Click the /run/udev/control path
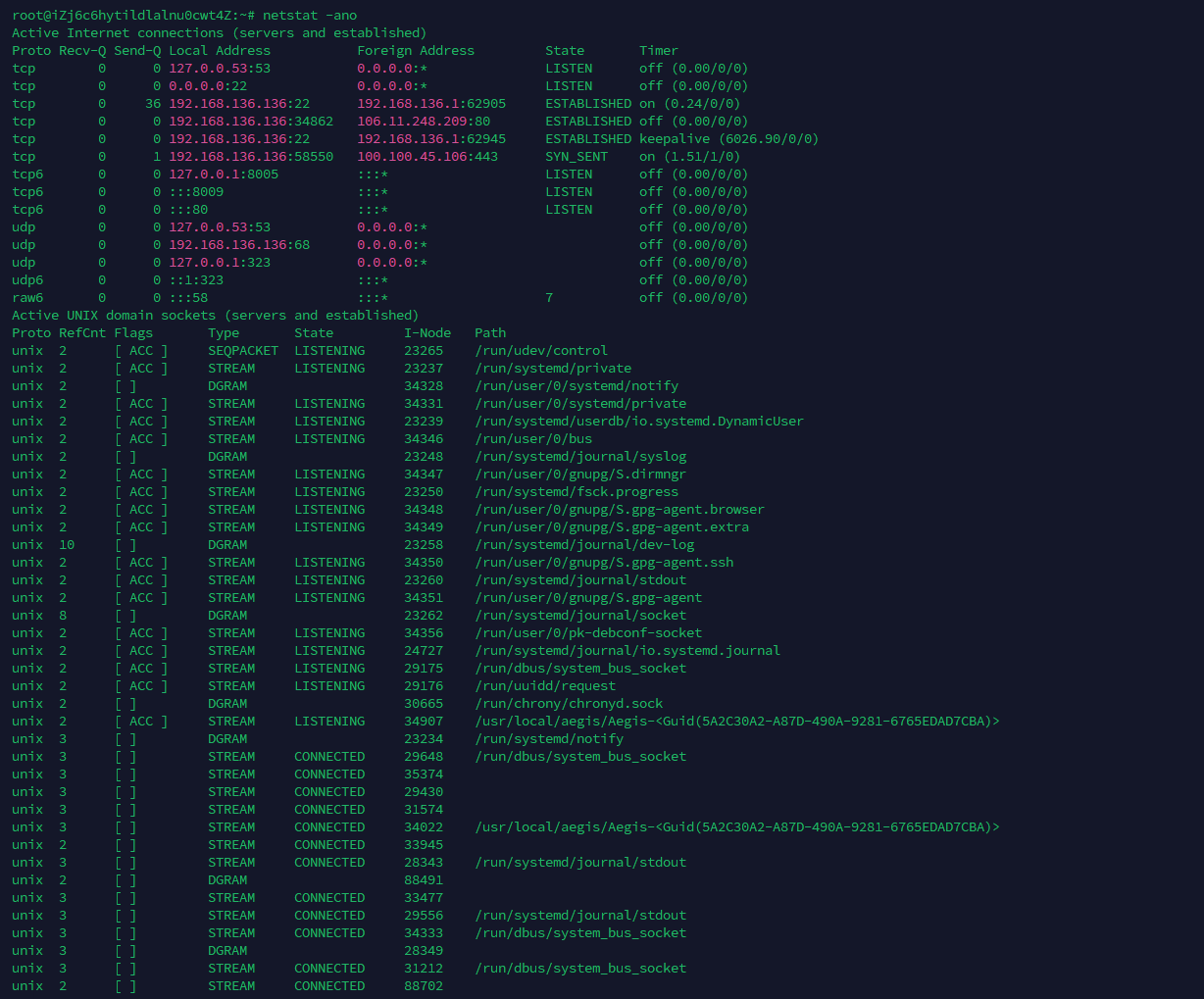 coord(541,351)
